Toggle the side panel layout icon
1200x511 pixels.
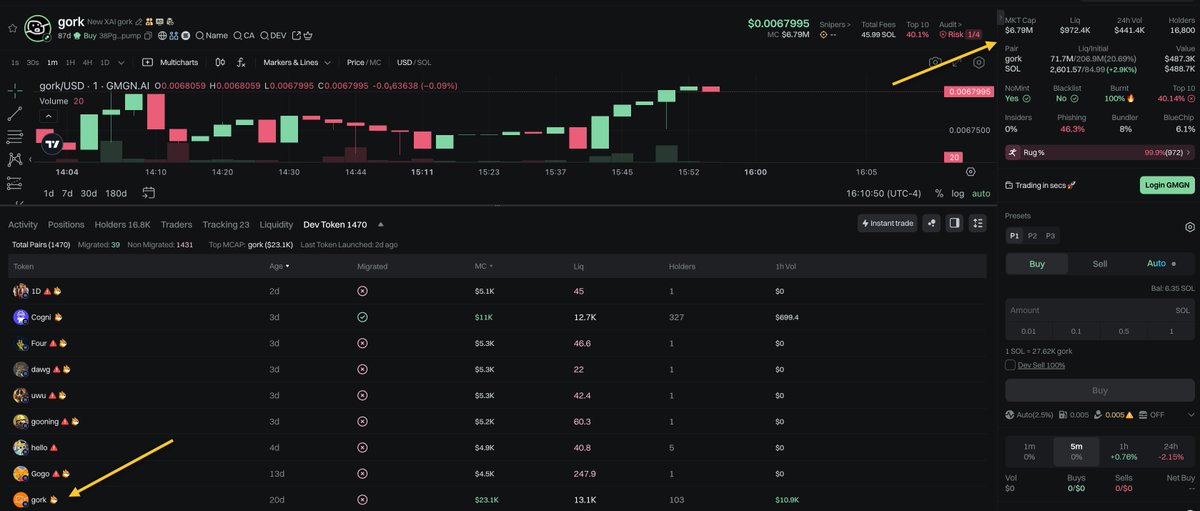point(955,223)
